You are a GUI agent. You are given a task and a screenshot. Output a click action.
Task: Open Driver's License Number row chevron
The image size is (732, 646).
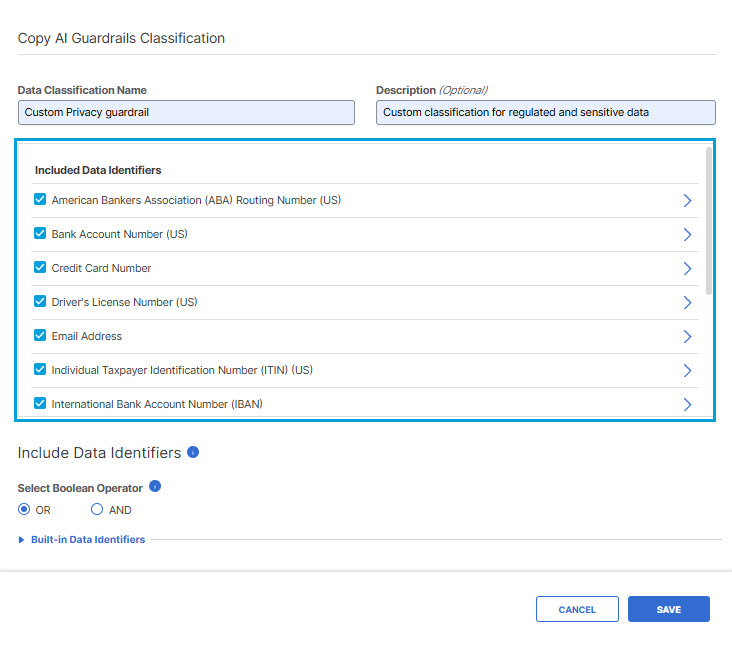[687, 302]
